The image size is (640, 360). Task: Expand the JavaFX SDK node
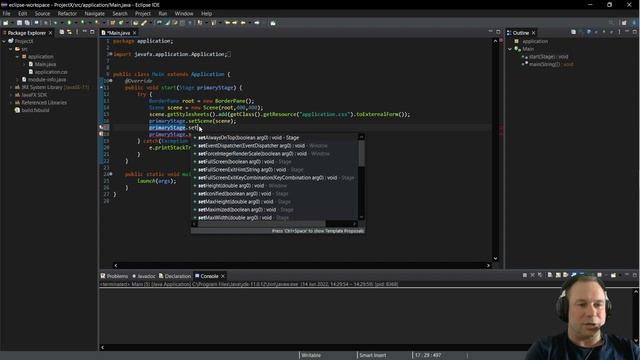tap(11, 95)
